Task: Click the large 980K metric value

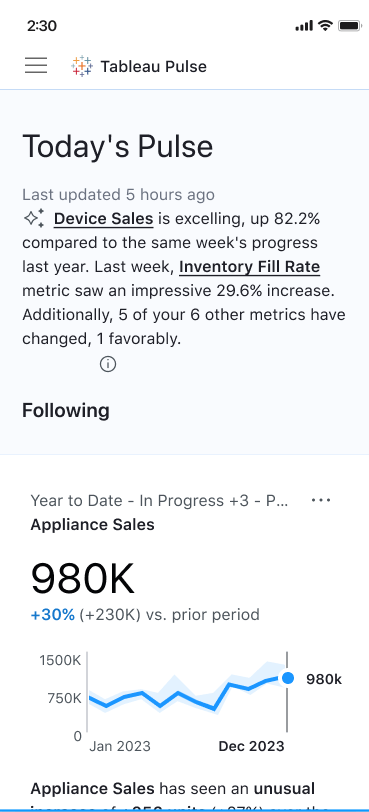Action: tap(83, 578)
